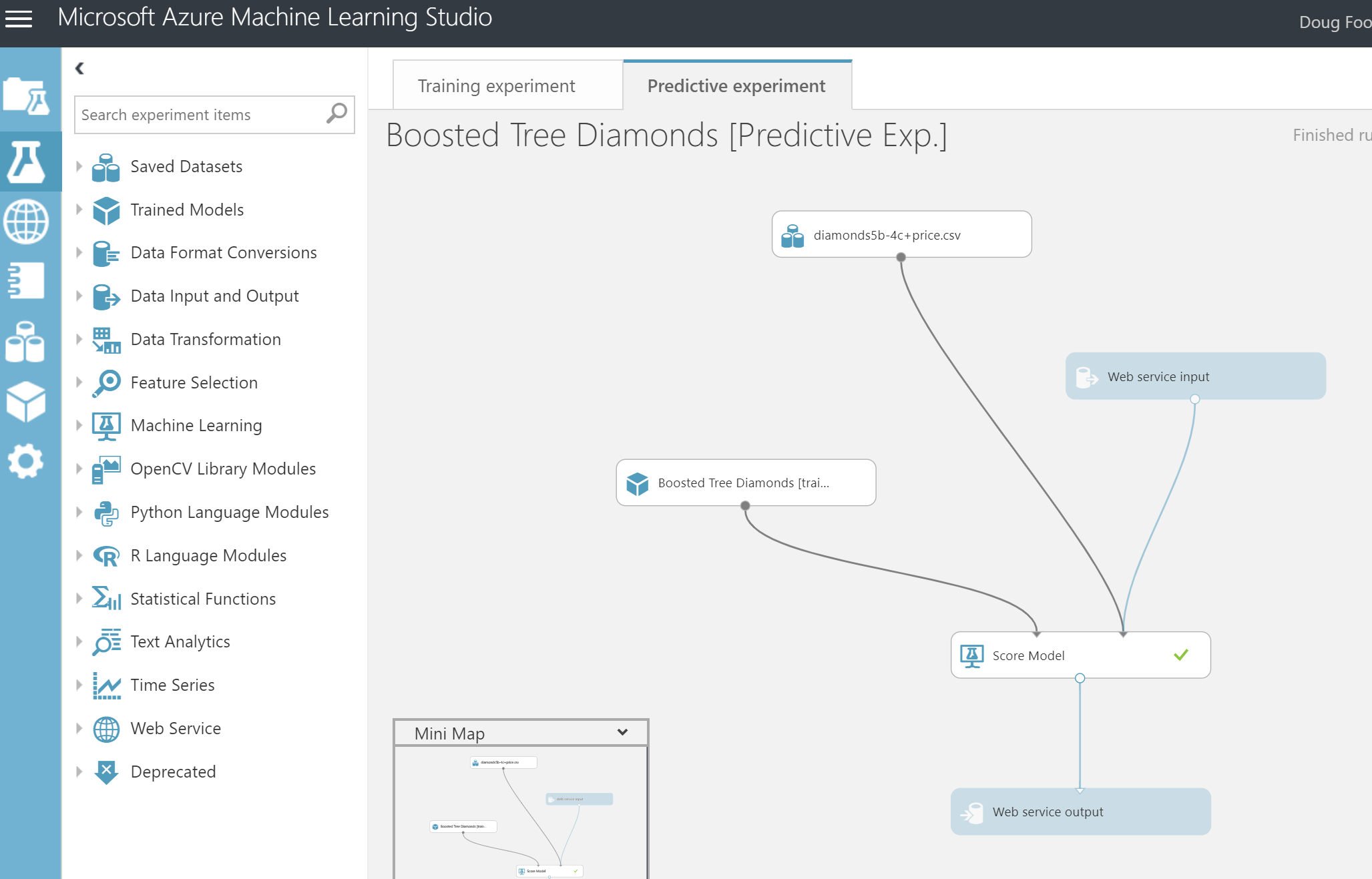Open Datasets cylinders icon in sidebar
Image resolution: width=1372 pixels, height=879 pixels.
25,342
